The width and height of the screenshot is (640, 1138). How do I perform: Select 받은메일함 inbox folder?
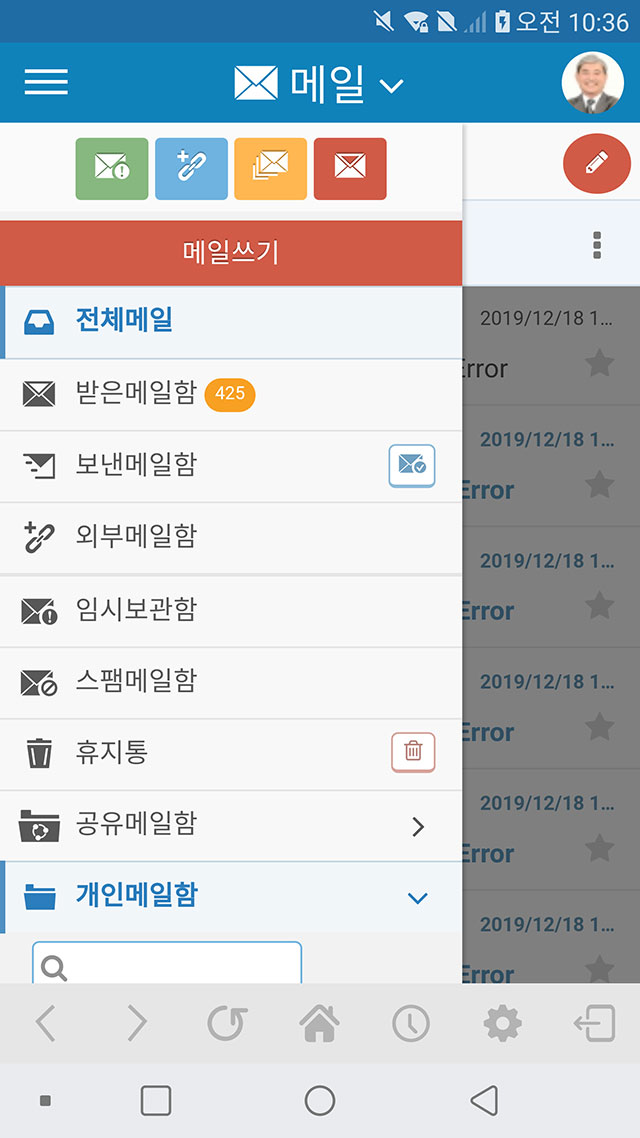(231, 394)
